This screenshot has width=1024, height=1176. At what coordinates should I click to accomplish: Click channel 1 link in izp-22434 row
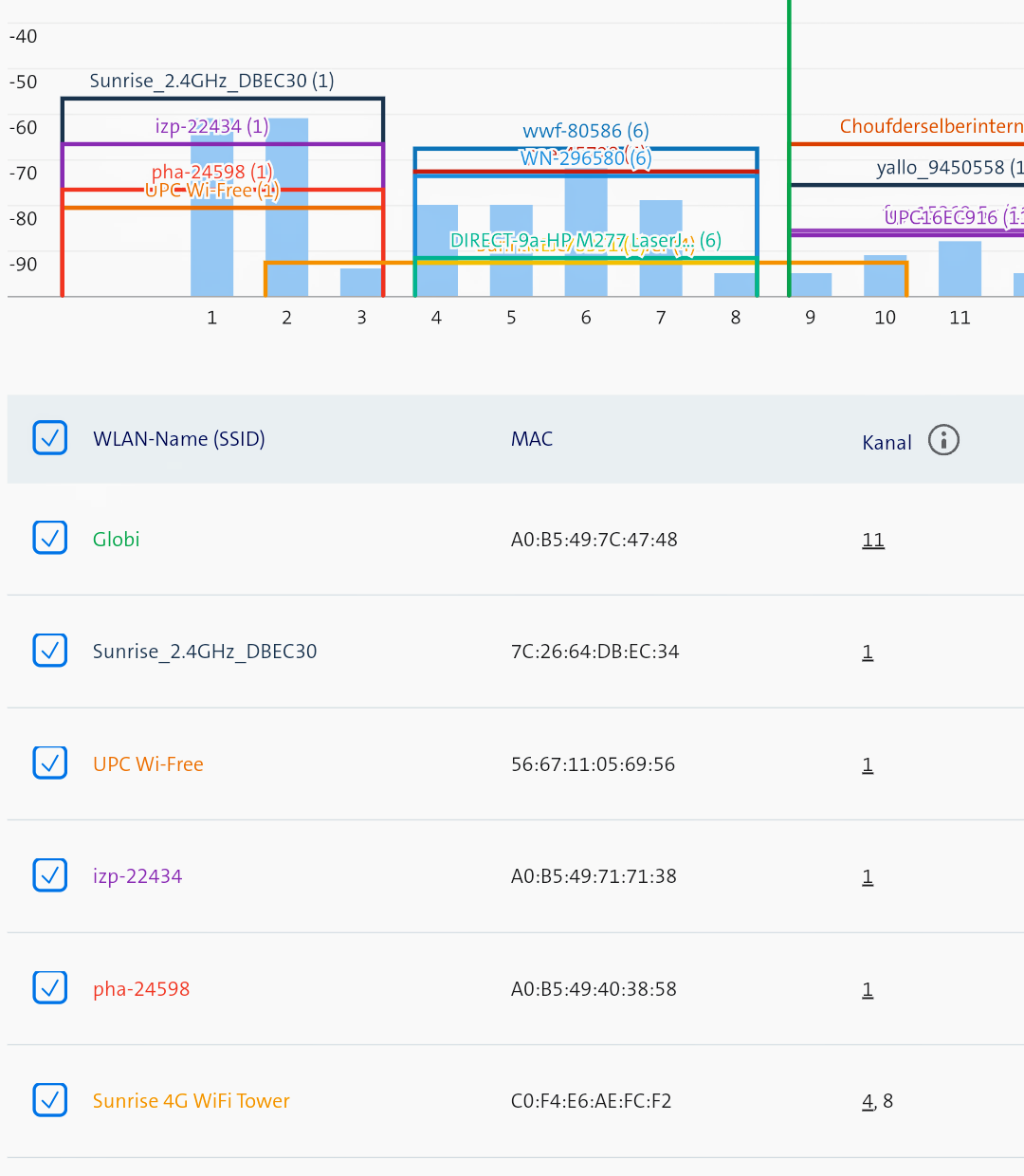pyautogui.click(x=867, y=877)
